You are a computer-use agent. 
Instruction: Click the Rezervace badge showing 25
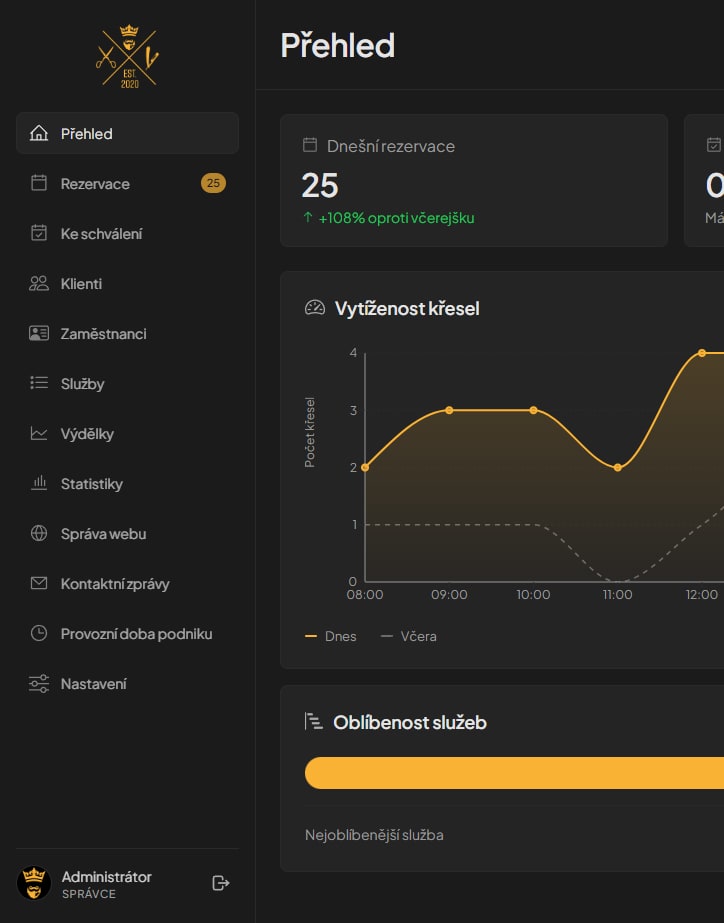click(x=213, y=183)
